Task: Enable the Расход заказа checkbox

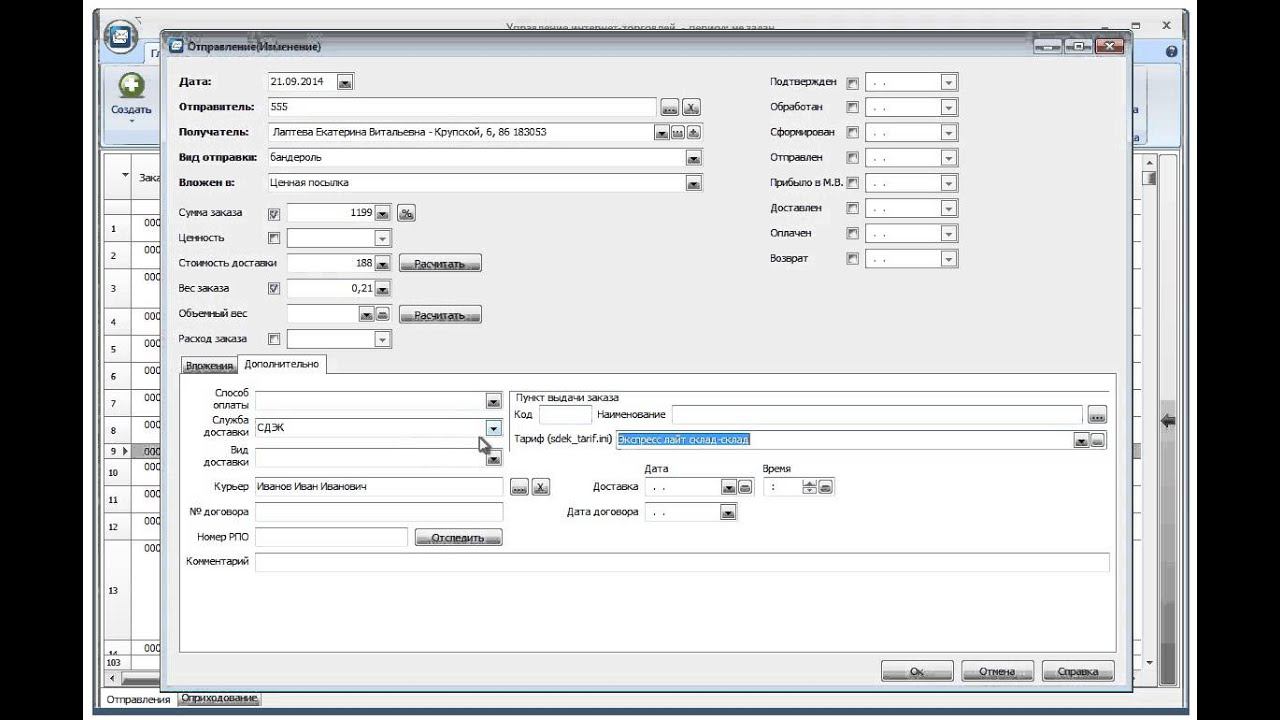Action: pos(274,339)
